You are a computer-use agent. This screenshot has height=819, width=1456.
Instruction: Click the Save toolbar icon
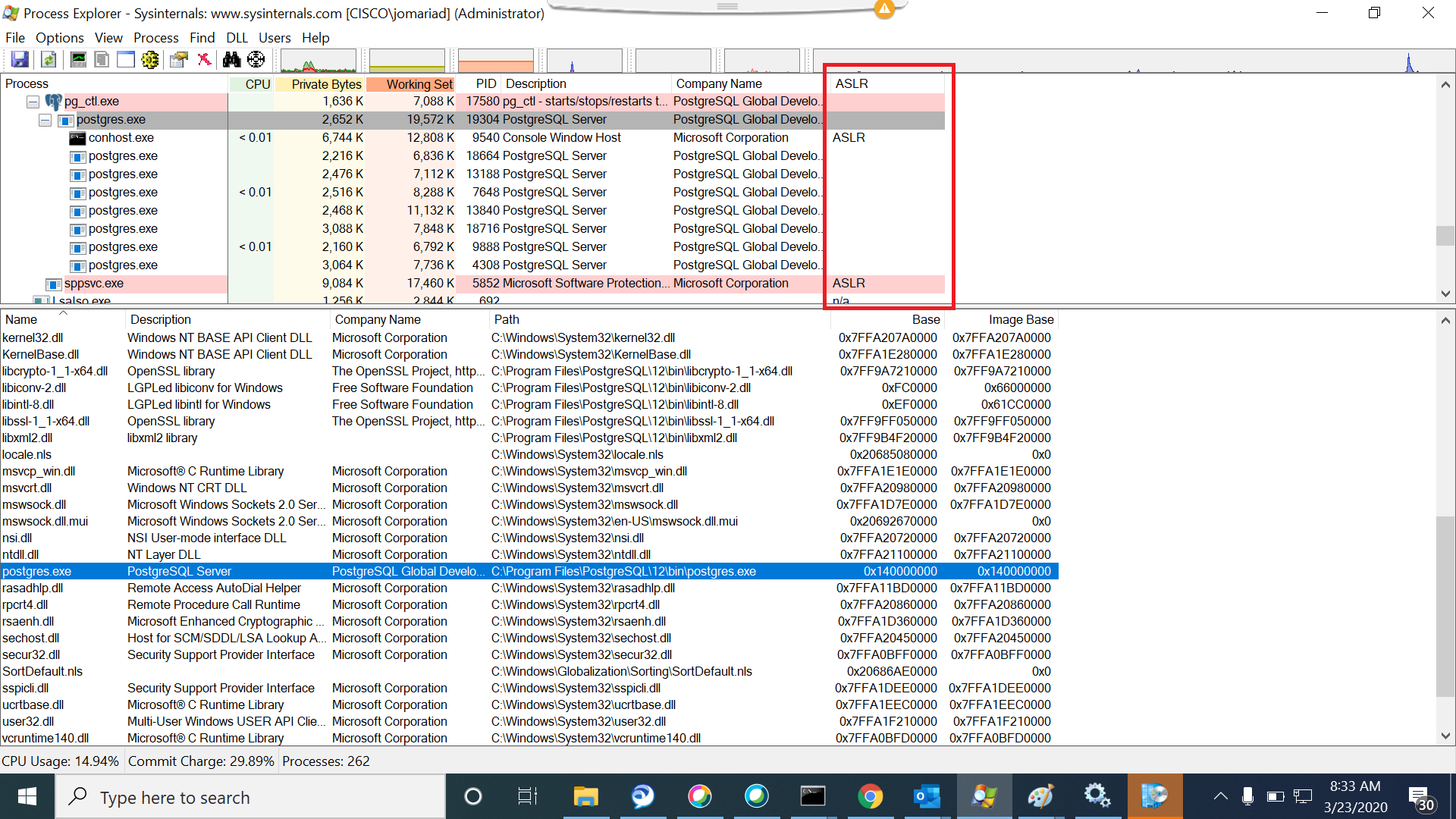[x=20, y=59]
